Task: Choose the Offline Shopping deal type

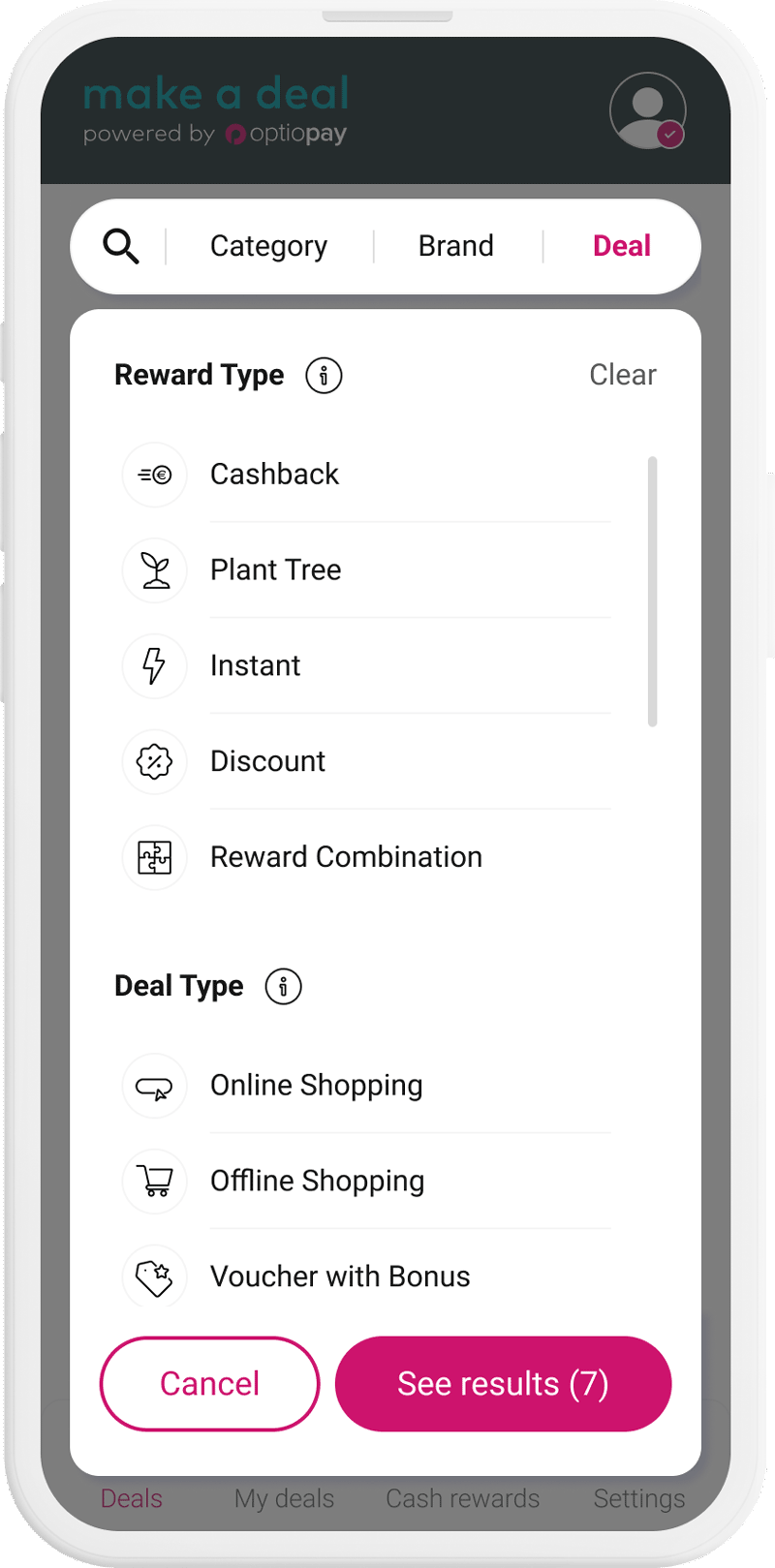Action: click(x=366, y=1181)
